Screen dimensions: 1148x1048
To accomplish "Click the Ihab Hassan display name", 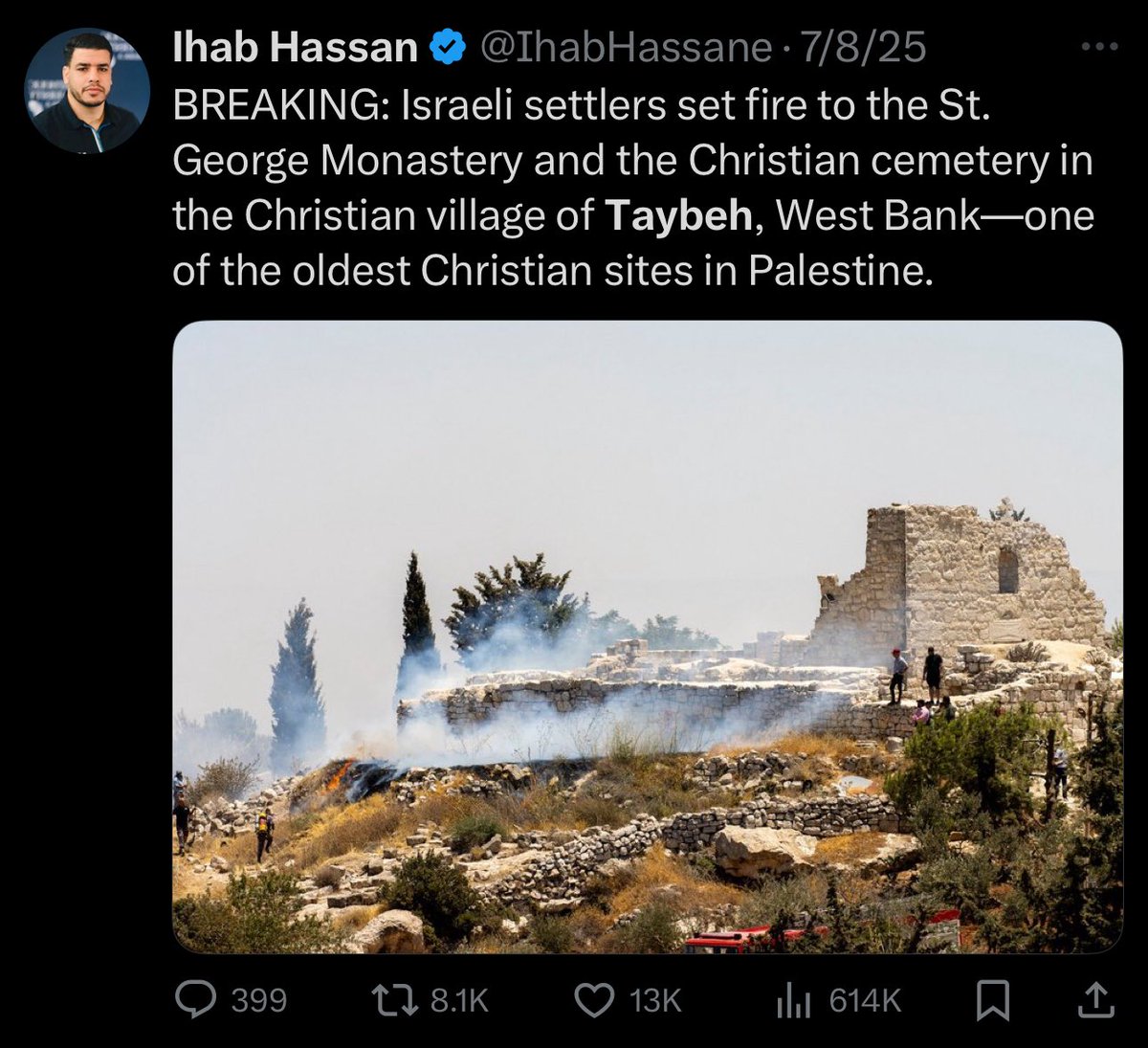I will point(296,48).
